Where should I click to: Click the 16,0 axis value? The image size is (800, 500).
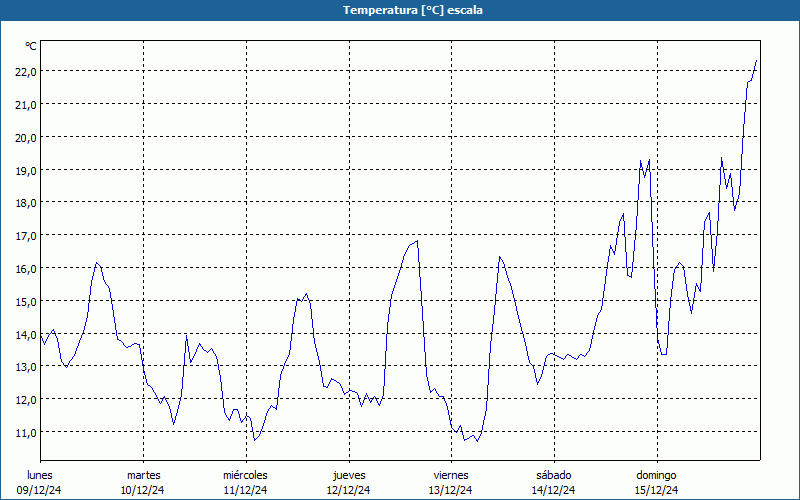pos(26,269)
